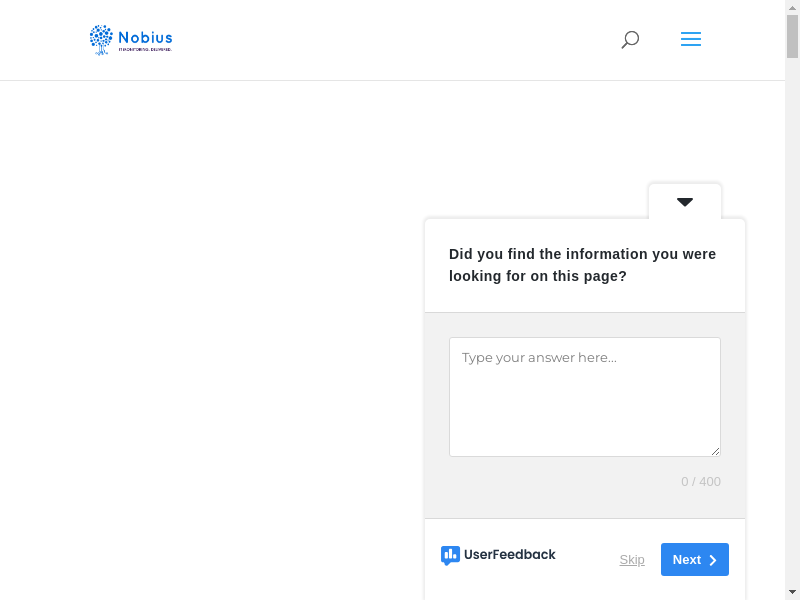This screenshot has width=800, height=600.
Task: Click the feedback question heading text
Action: tap(582, 265)
